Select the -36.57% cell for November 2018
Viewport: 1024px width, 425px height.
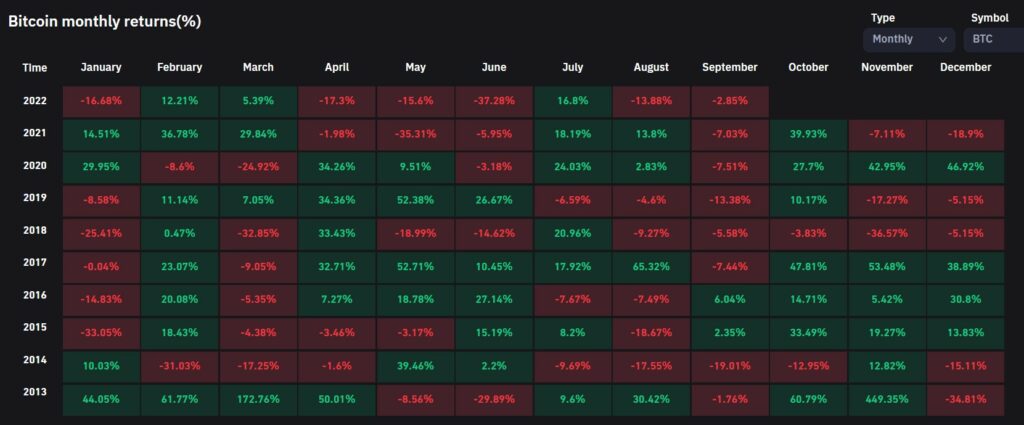point(886,235)
